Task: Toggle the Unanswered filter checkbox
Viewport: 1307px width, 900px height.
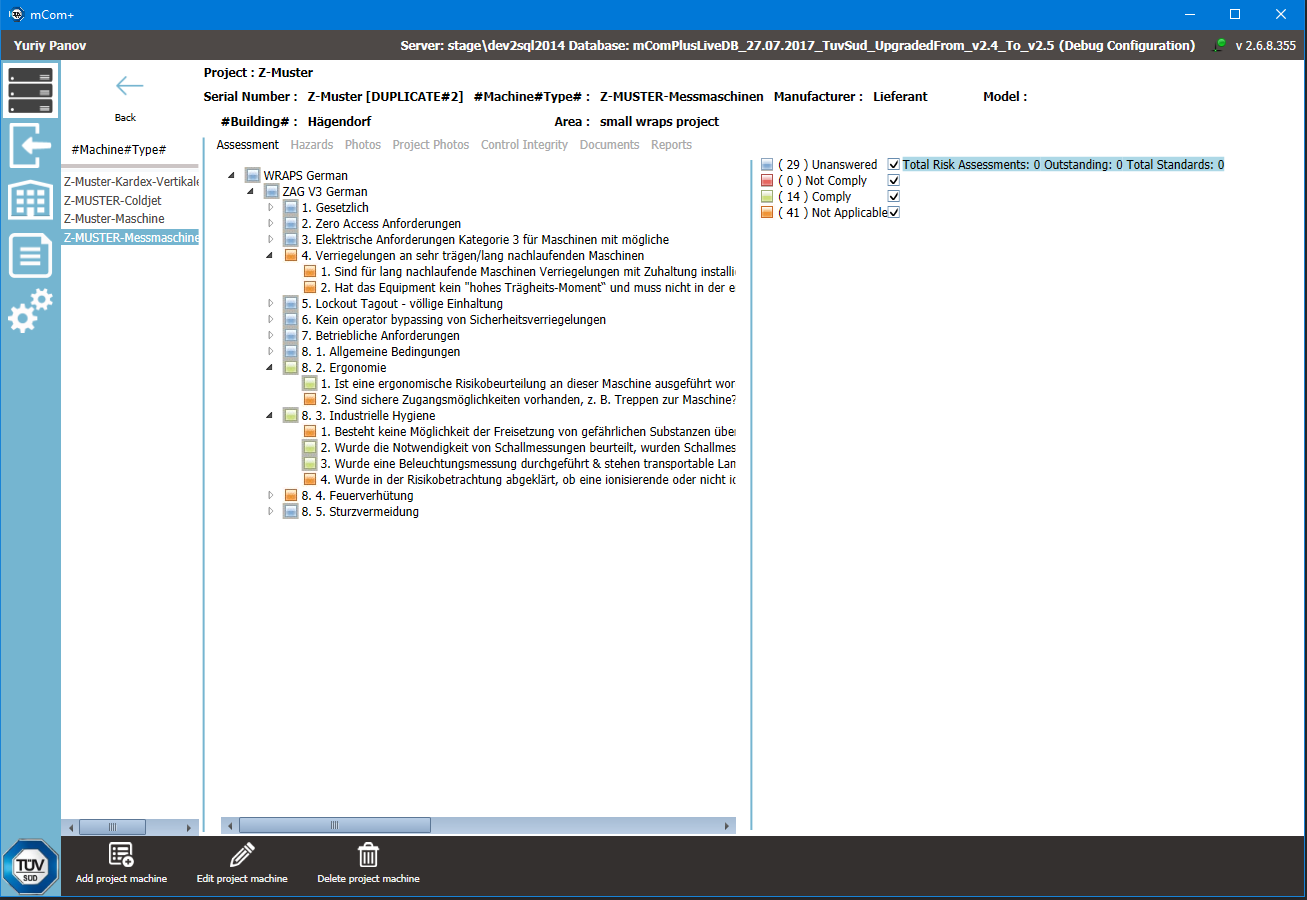Action: [894, 165]
